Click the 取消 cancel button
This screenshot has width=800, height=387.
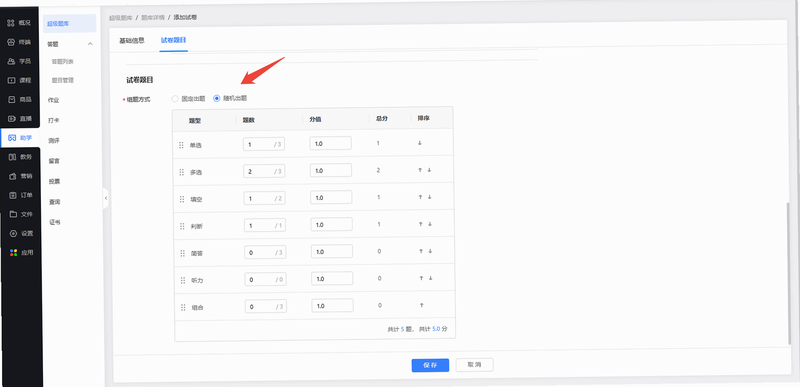pyautogui.click(x=474, y=365)
